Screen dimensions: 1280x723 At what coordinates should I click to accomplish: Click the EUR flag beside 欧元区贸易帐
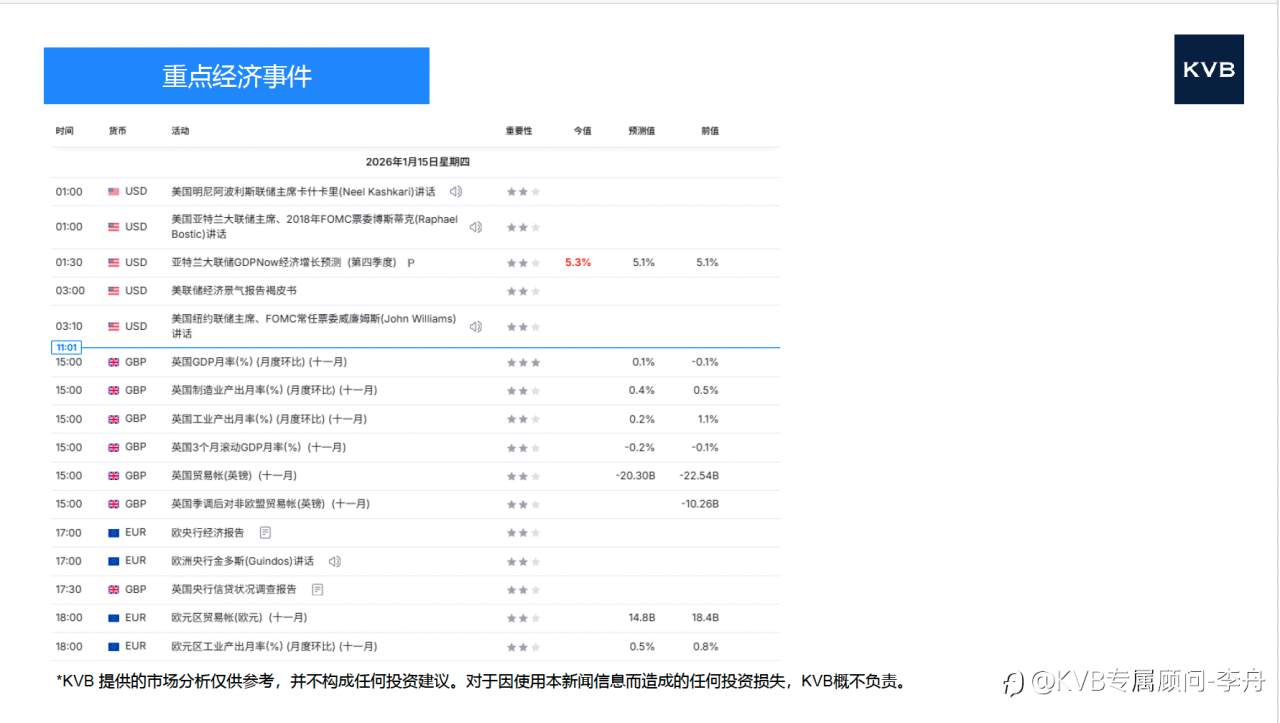click(113, 618)
